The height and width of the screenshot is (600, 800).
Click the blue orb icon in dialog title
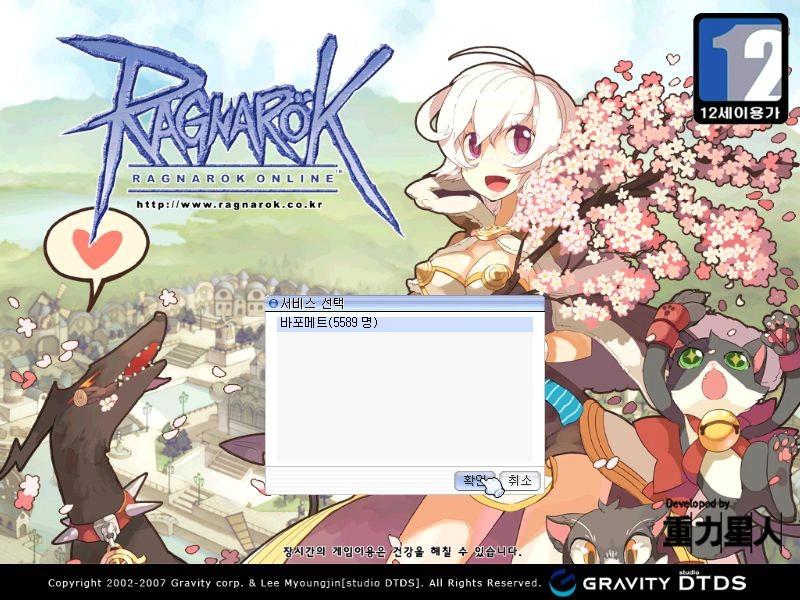pyautogui.click(x=273, y=304)
